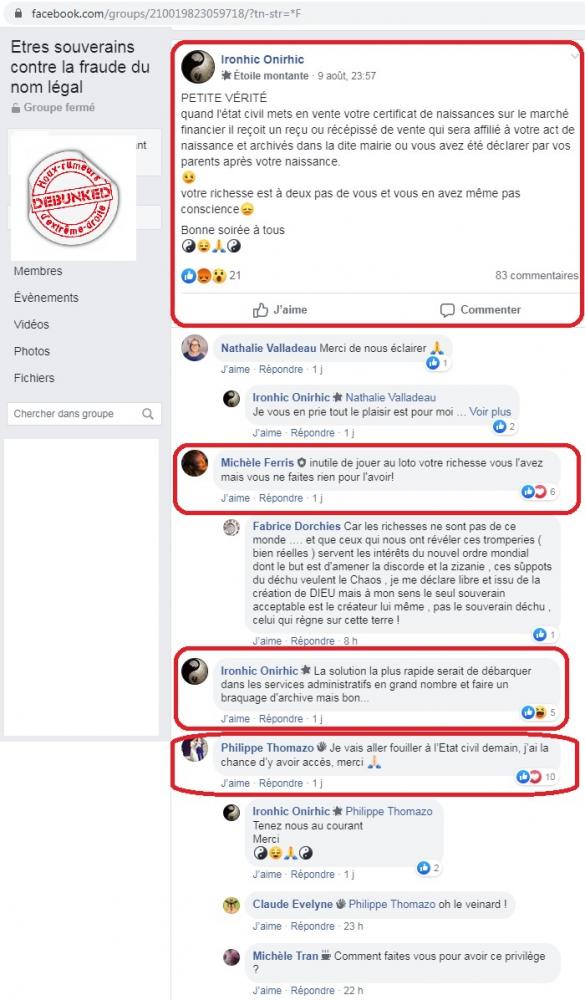Click the lock icon in address bar
The image size is (585, 1000).
click(x=18, y=13)
